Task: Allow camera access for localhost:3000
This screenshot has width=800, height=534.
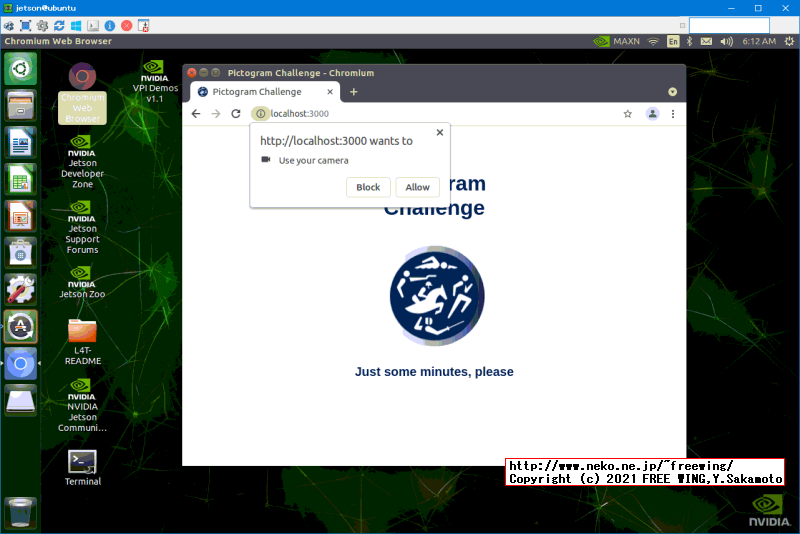Action: point(417,187)
